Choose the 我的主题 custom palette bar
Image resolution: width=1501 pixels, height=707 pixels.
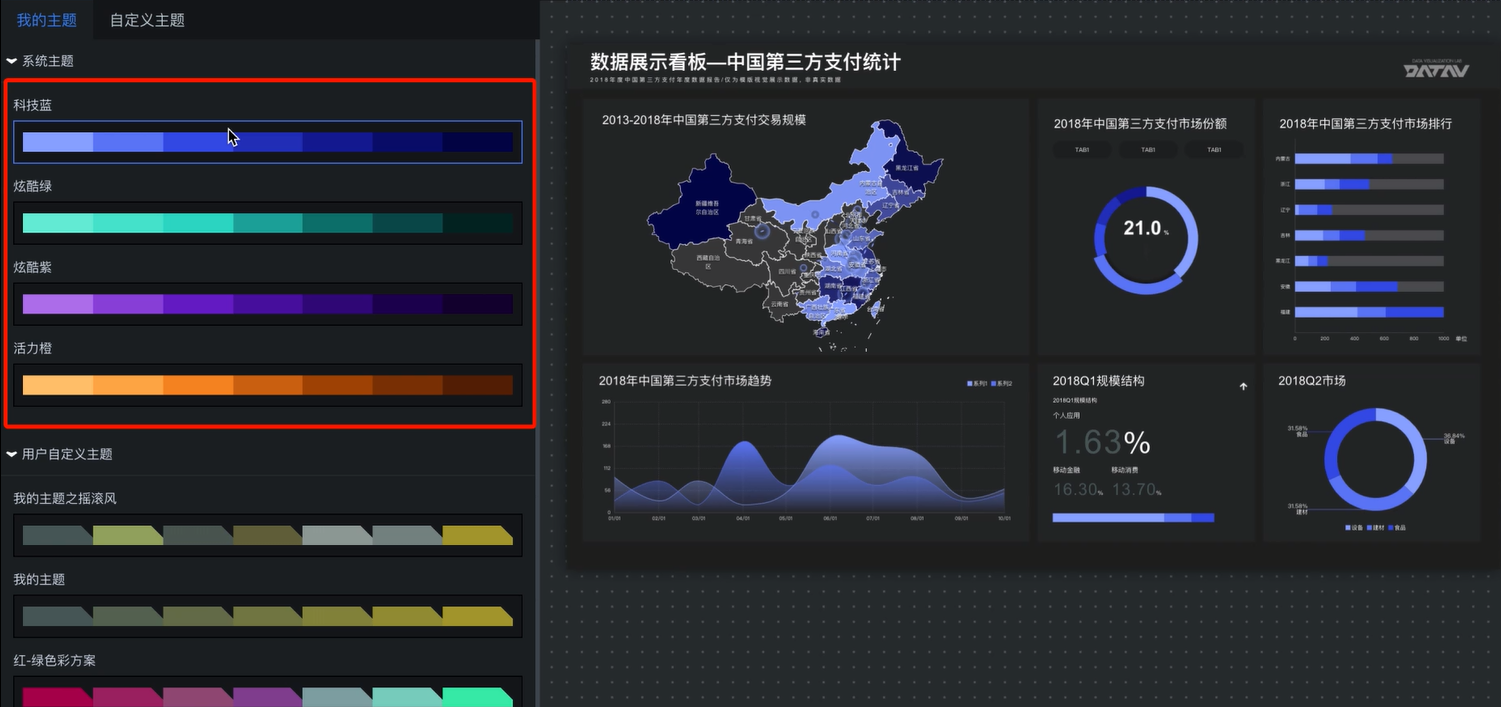(x=268, y=616)
